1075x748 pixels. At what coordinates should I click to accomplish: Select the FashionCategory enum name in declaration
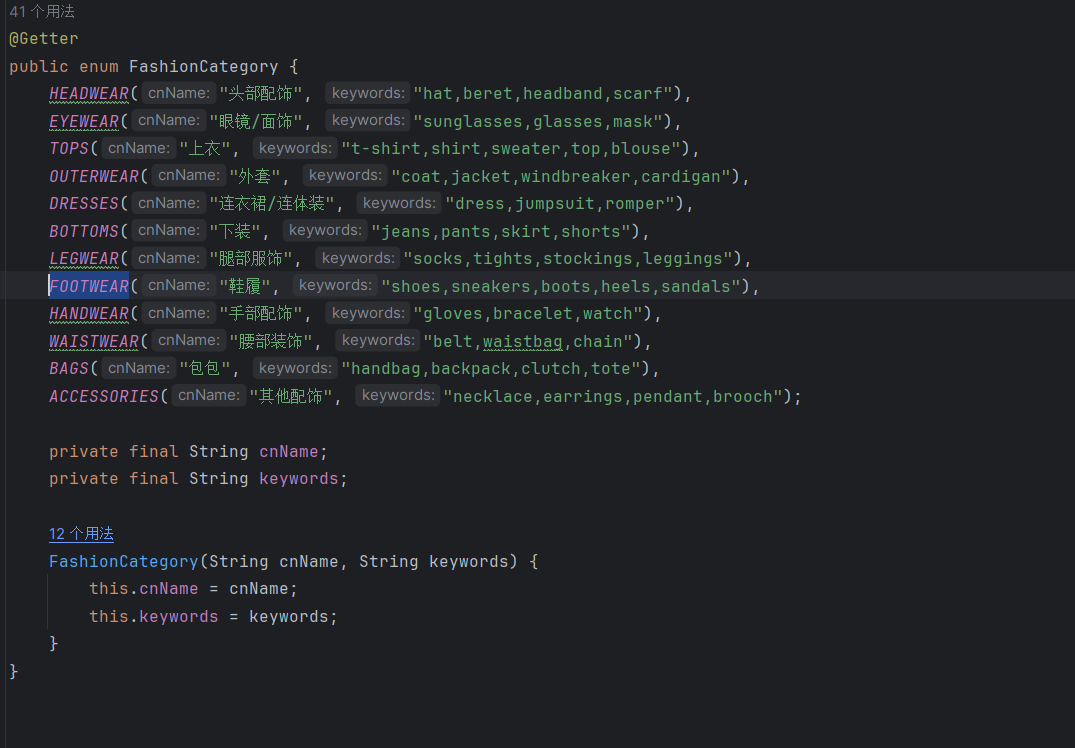click(204, 67)
